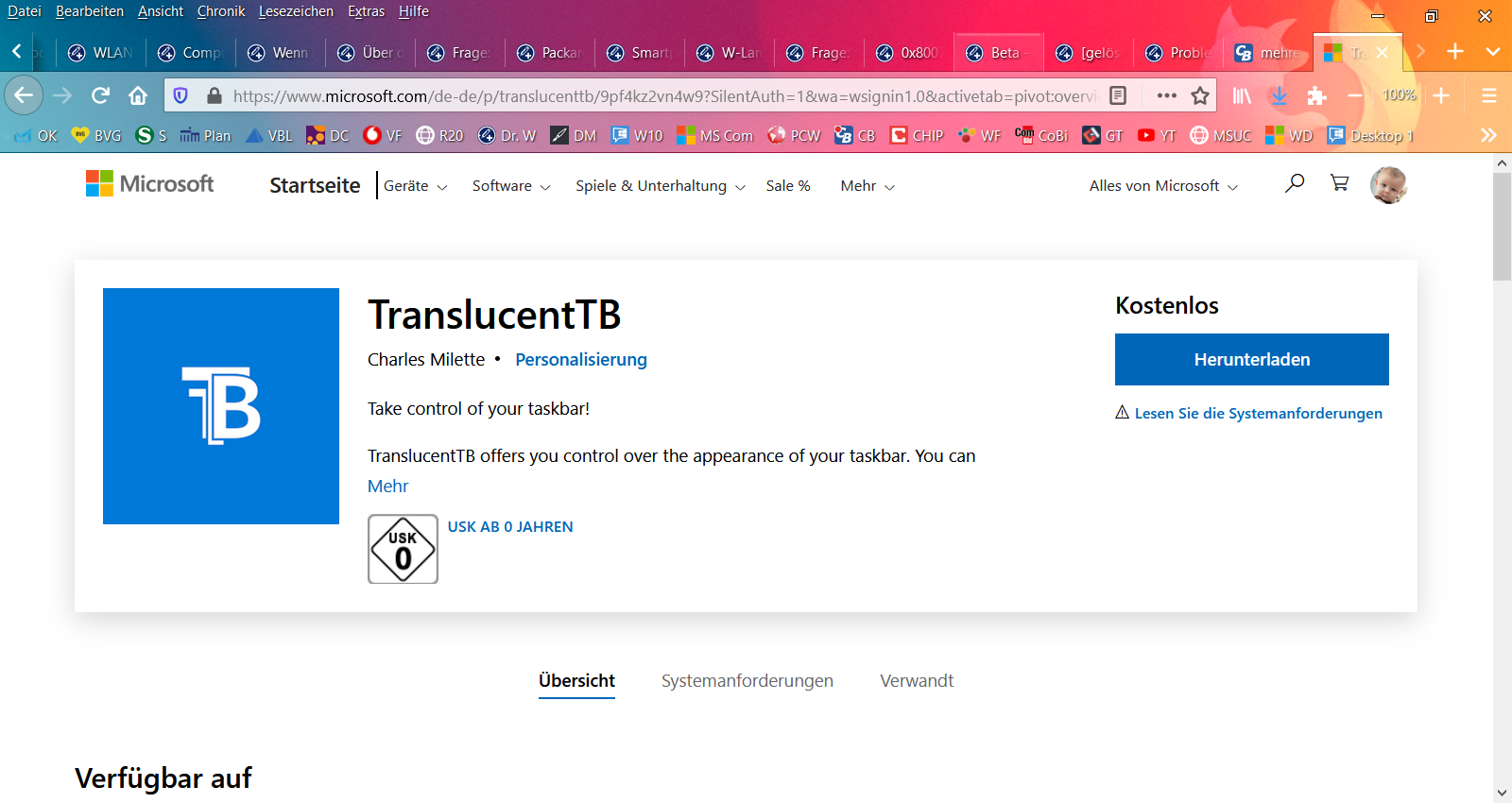Expand the Geräte dropdown

416,186
